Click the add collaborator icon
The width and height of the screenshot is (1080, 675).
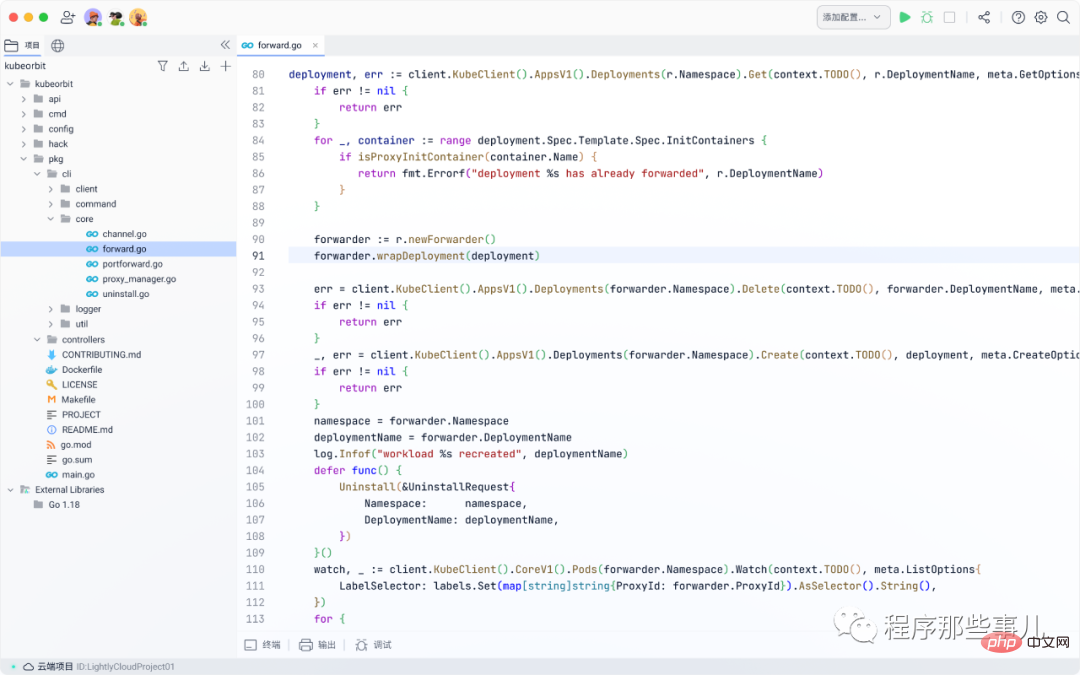[x=68, y=17]
